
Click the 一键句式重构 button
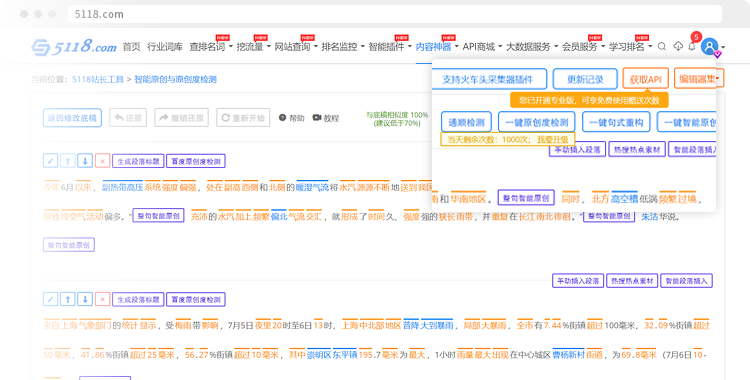pyautogui.click(x=616, y=122)
